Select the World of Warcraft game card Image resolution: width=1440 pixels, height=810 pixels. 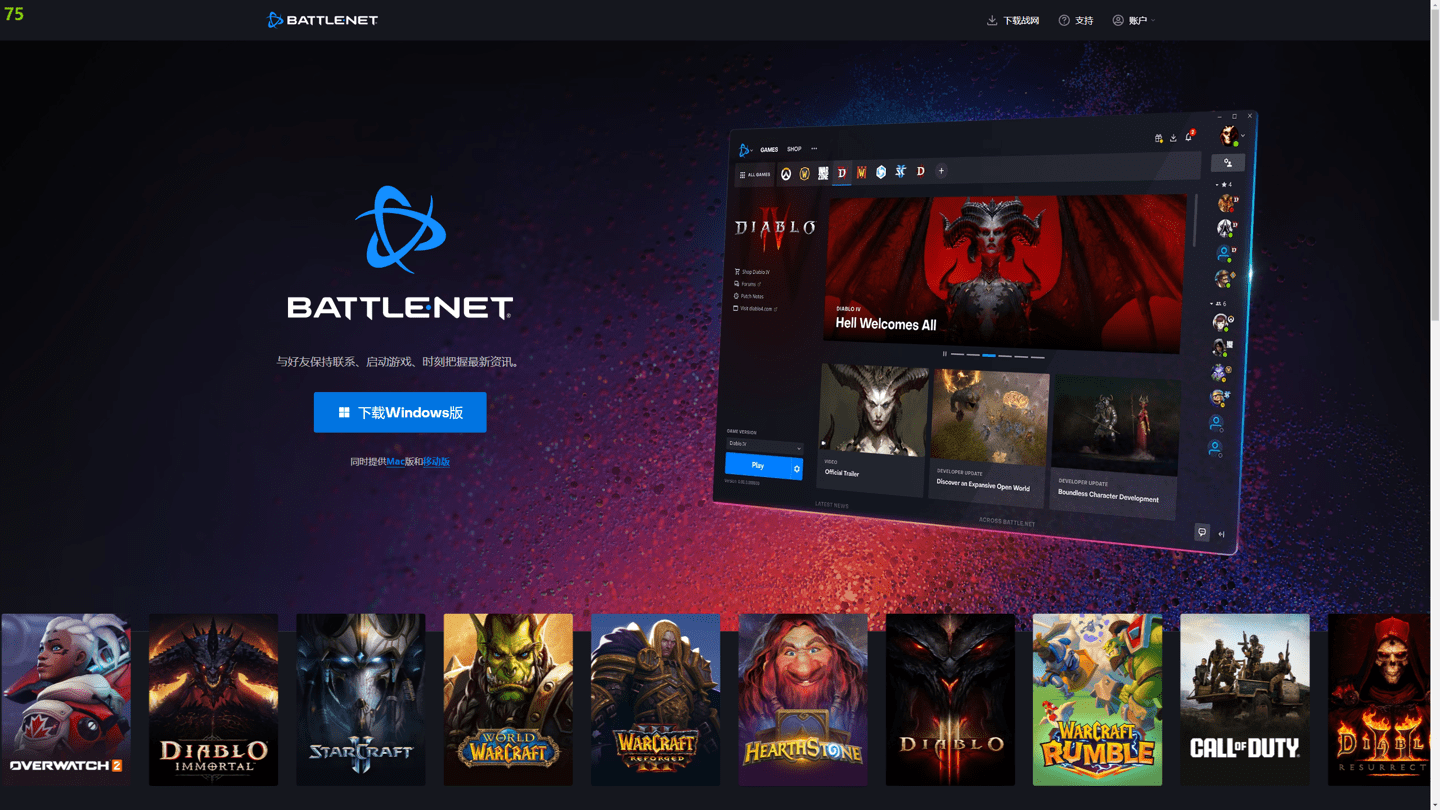coord(508,699)
